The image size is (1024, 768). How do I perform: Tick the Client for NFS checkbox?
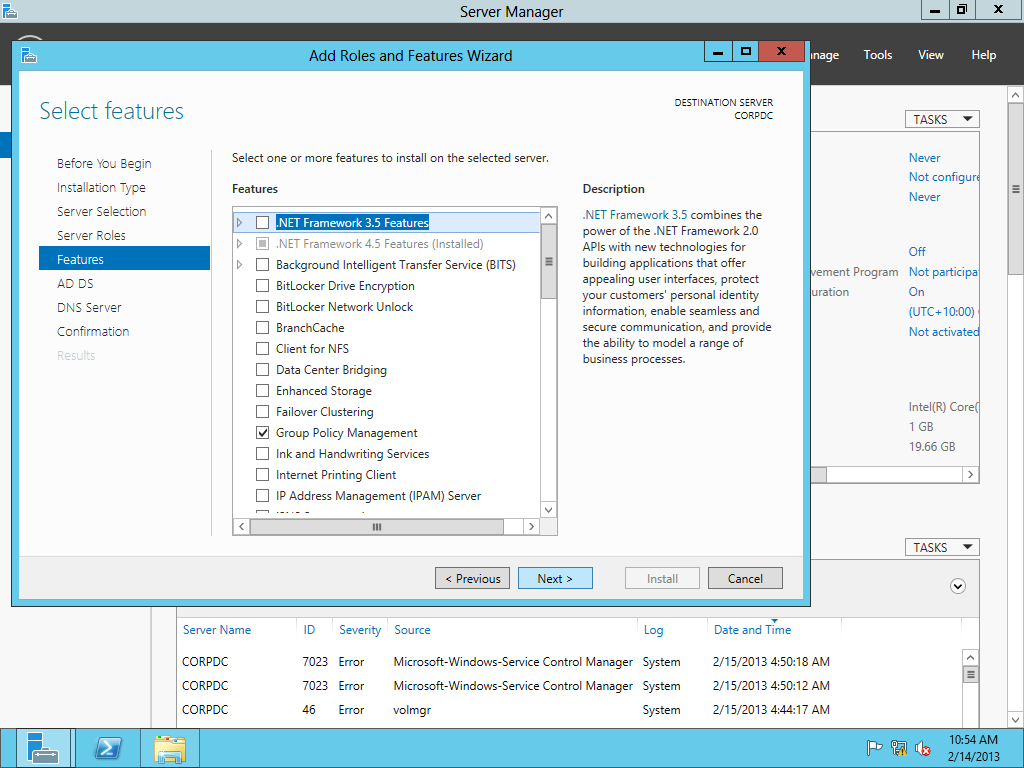coord(263,348)
